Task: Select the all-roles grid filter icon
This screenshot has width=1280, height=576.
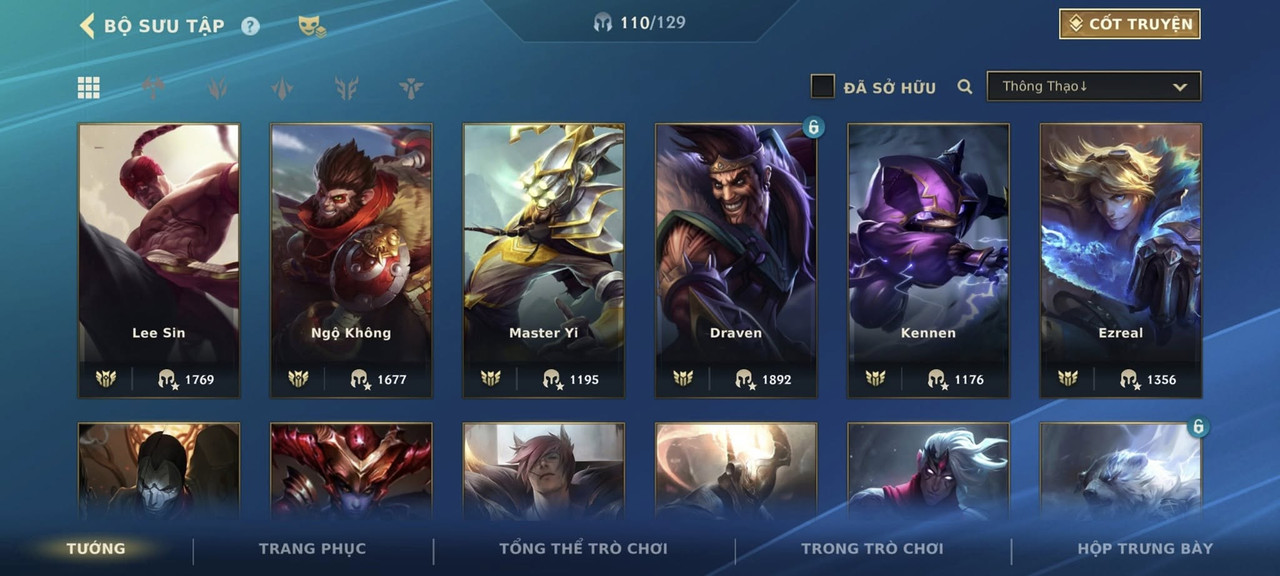Action: (x=89, y=88)
